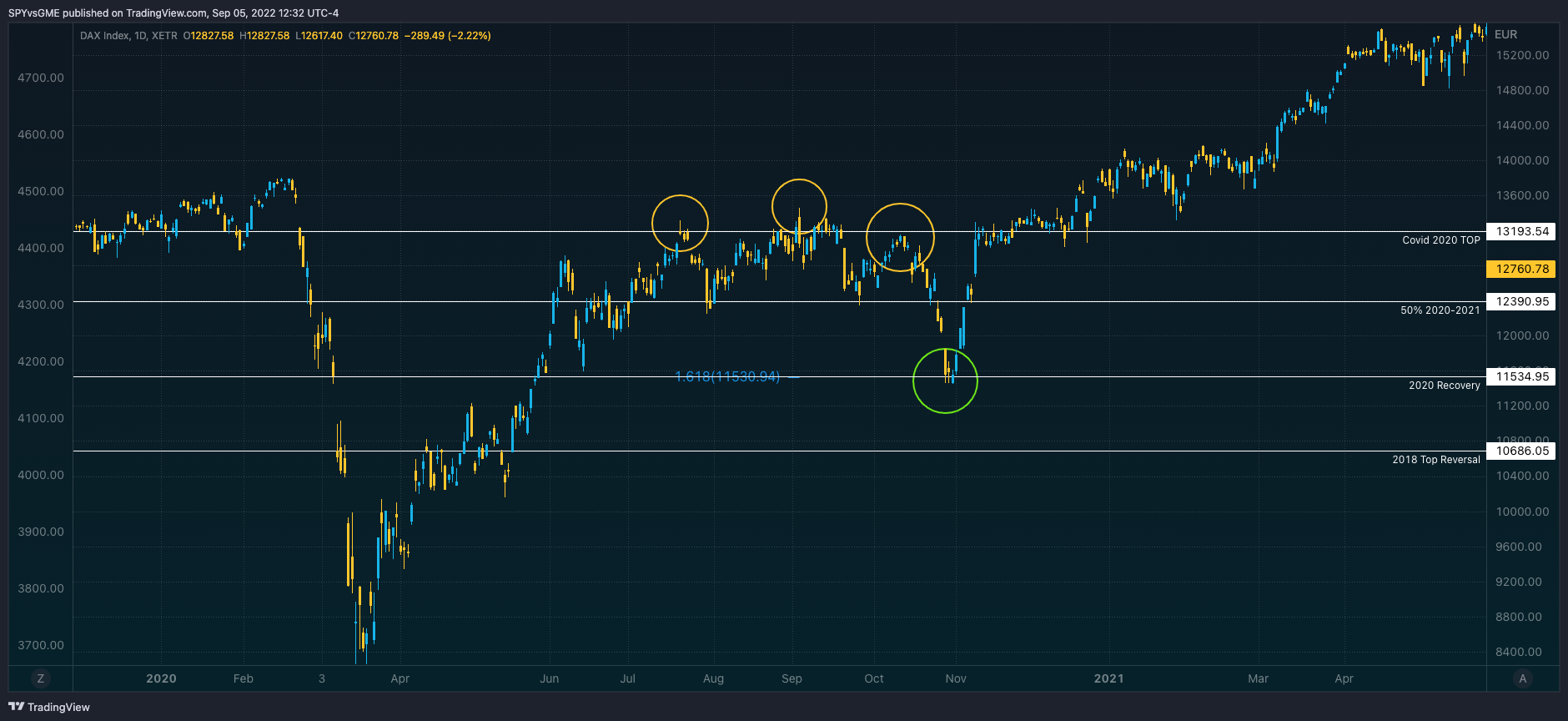The image size is (1568, 721).
Task: Select the 50% 2020-2021 price label 12390.95
Action: [1522, 301]
